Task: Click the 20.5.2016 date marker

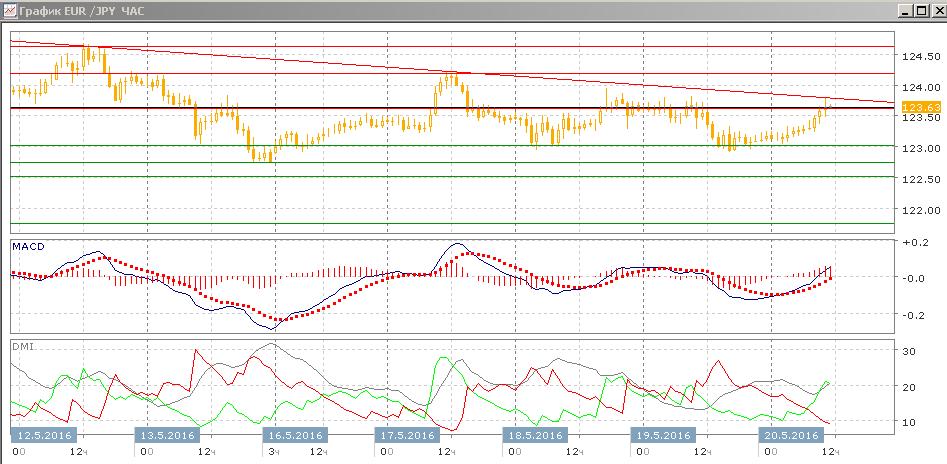Action: point(790,435)
